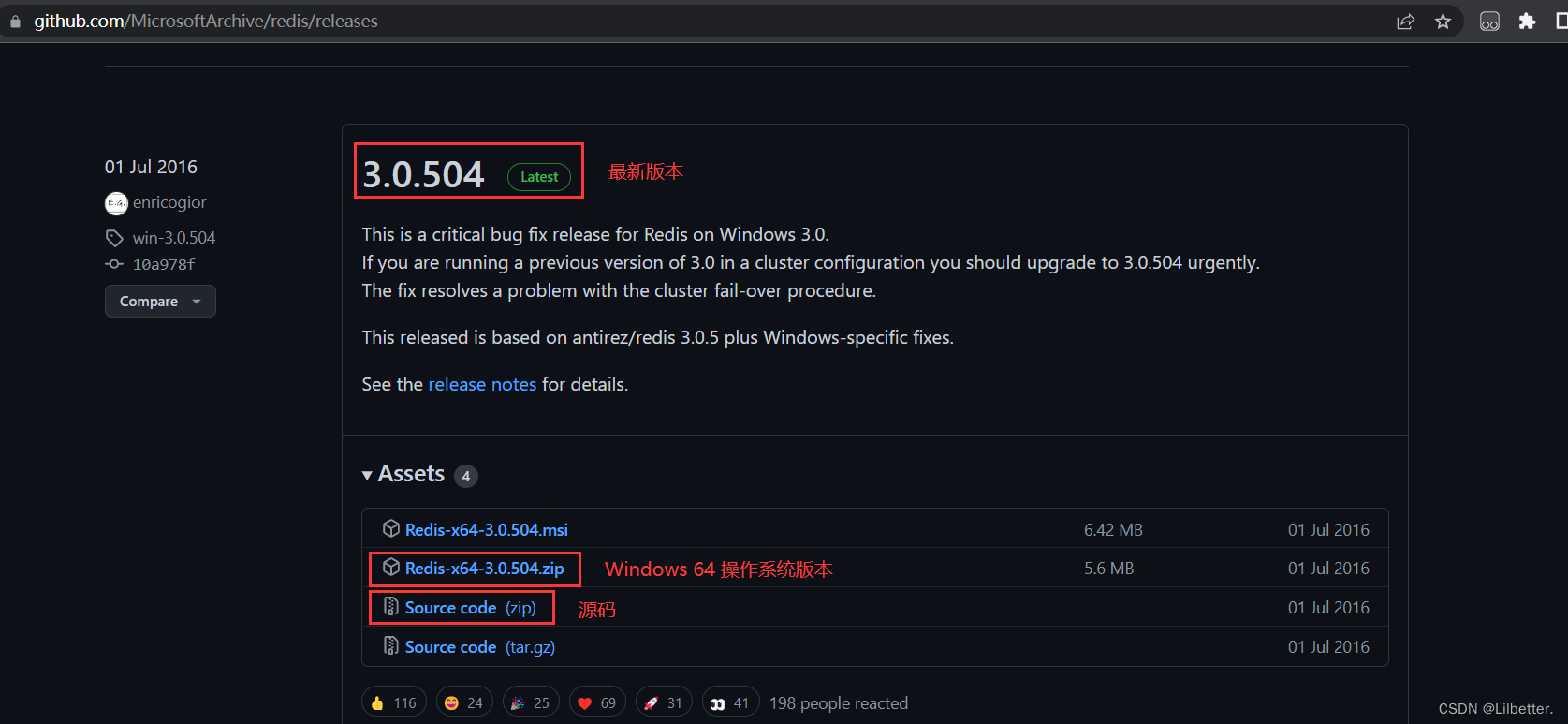Click the '01 Jul 2016' release date in sidebar
The image size is (1568, 724).
pyautogui.click(x=151, y=167)
